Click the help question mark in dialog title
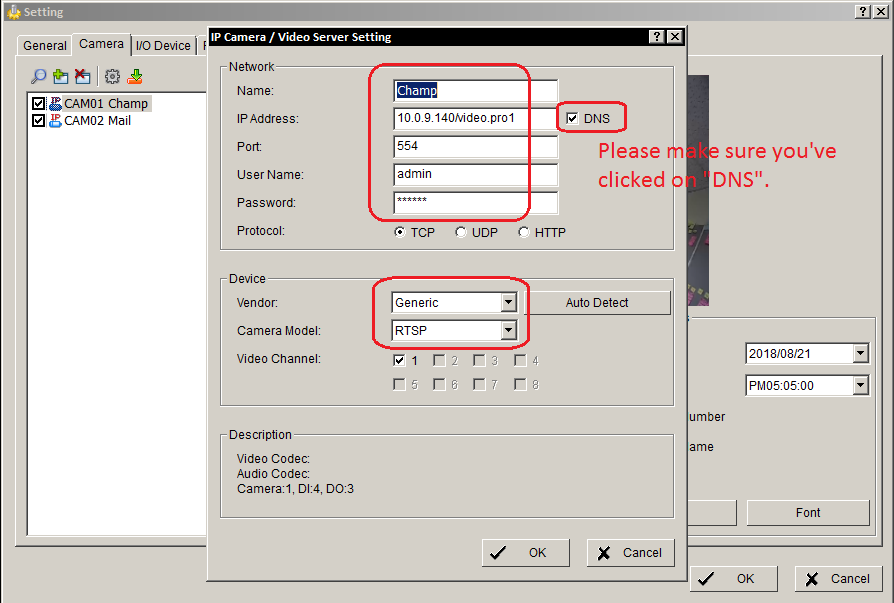 (656, 37)
